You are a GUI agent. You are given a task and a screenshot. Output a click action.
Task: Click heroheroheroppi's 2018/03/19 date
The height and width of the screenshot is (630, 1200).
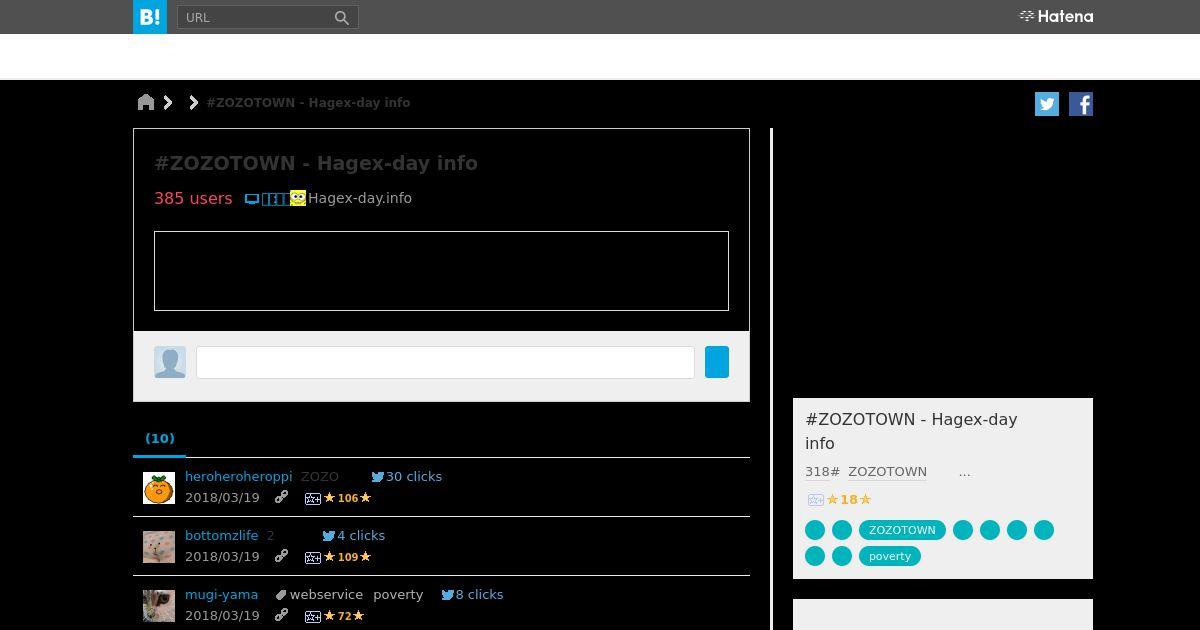pos(222,498)
